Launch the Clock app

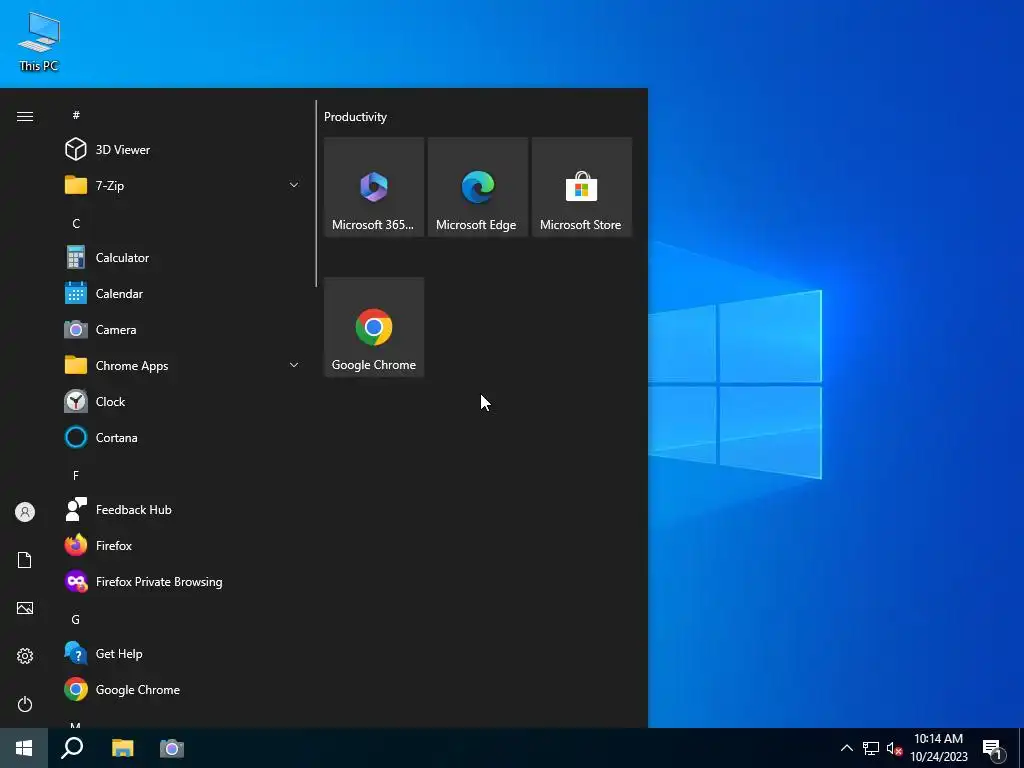183,402
